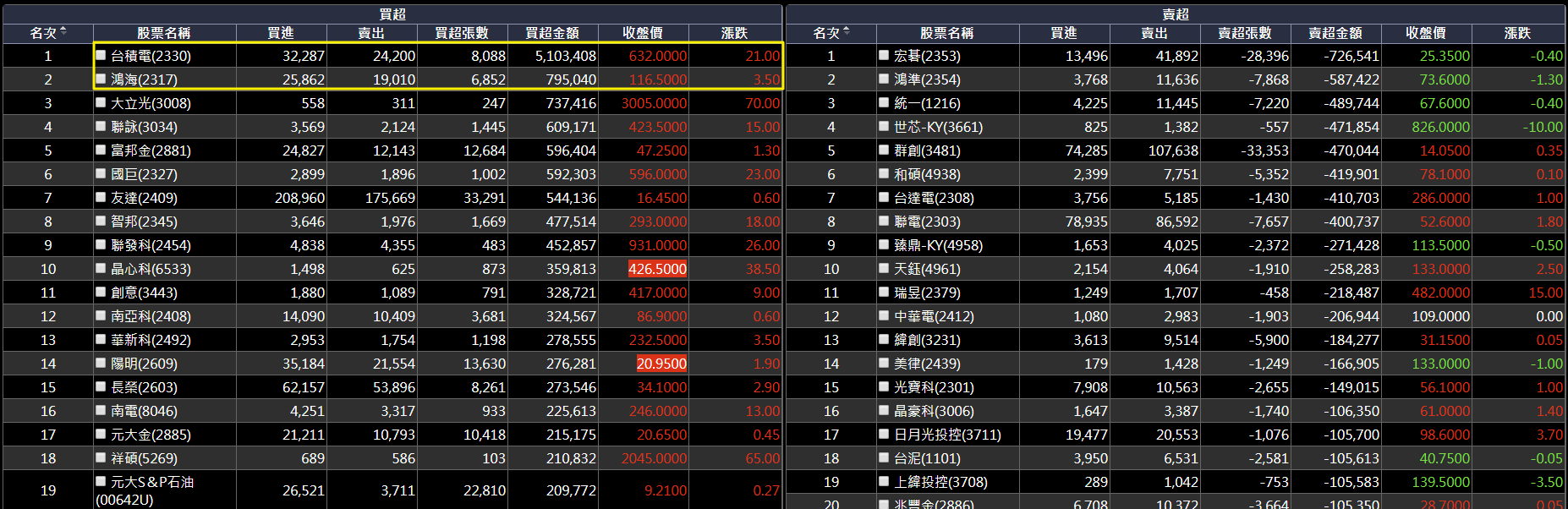Click the 臻鼎-KY(4958) stock name
1568x509 pixels.
tap(939, 245)
